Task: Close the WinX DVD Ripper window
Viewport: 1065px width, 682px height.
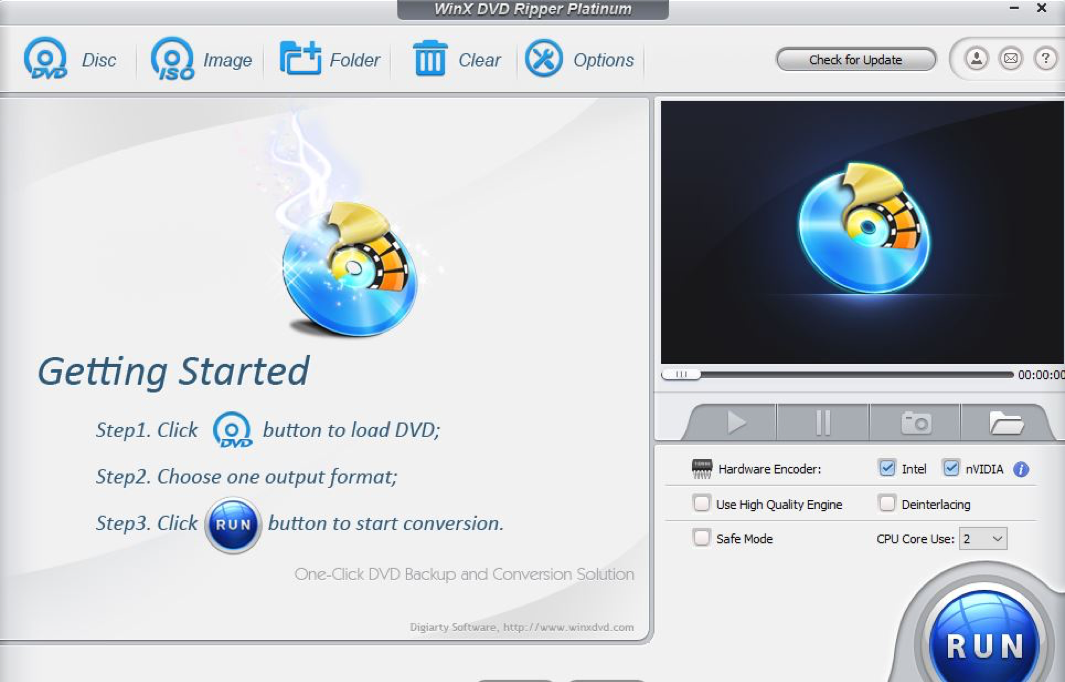Action: (1042, 8)
